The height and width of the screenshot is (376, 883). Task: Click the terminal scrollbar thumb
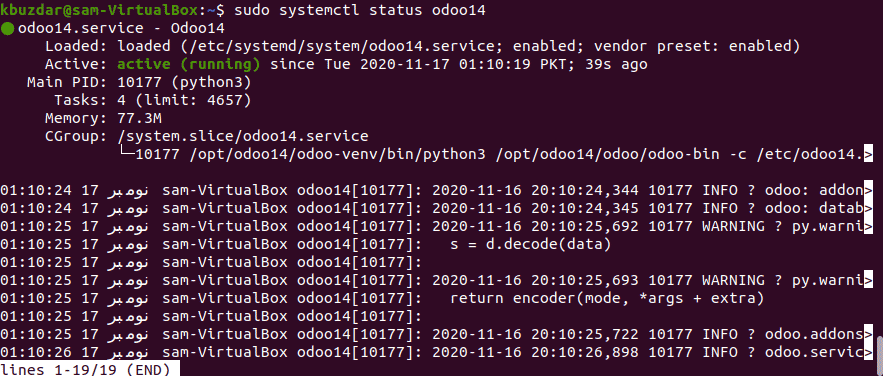[x=879, y=350]
